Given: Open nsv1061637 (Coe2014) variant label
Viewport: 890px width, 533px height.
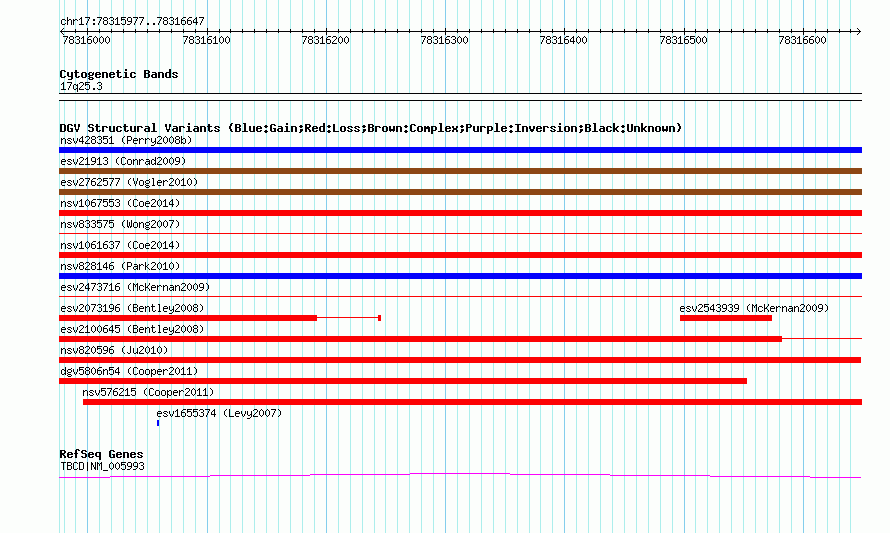Looking at the screenshot, I should click(x=120, y=245).
